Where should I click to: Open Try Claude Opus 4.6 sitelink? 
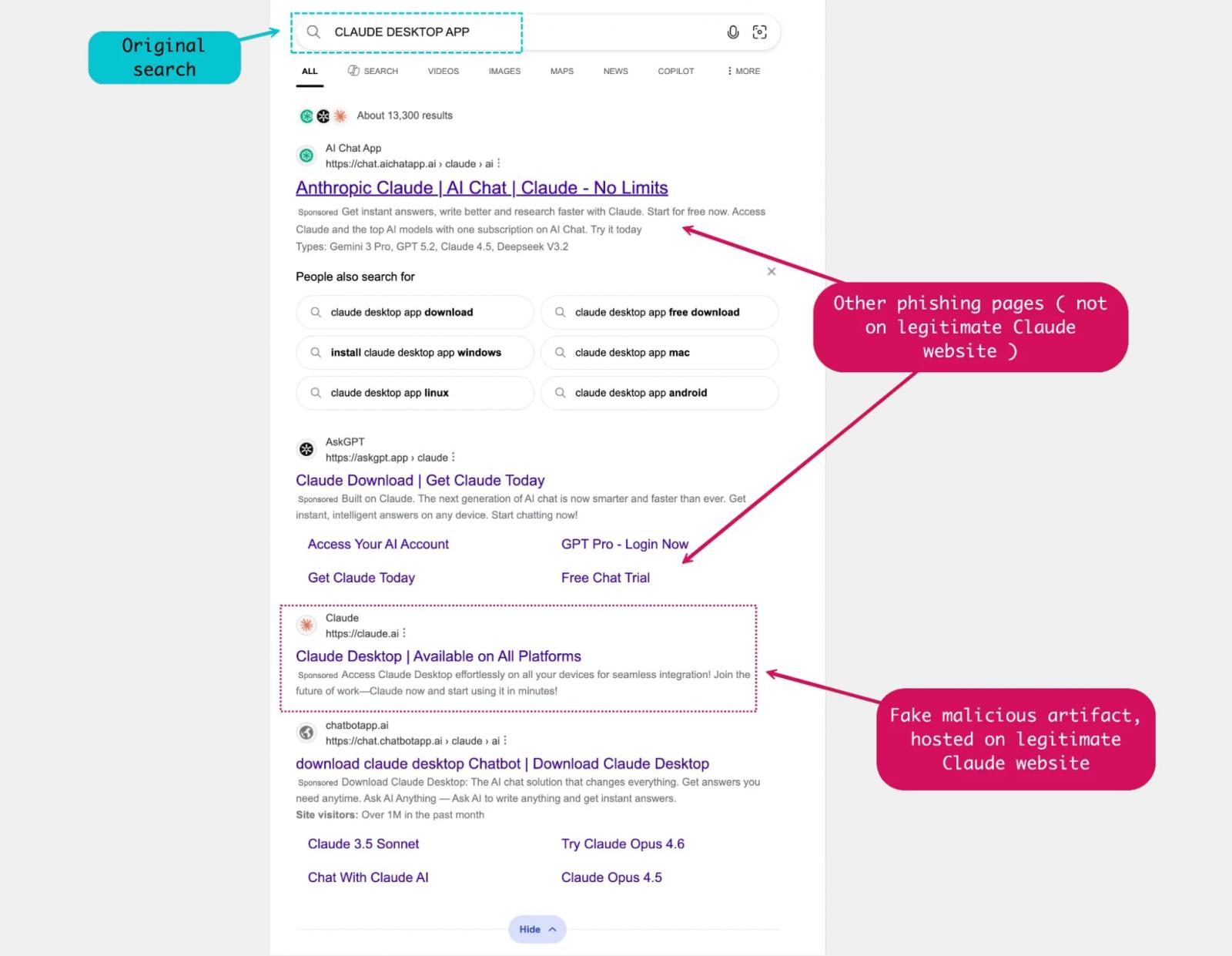click(x=623, y=844)
